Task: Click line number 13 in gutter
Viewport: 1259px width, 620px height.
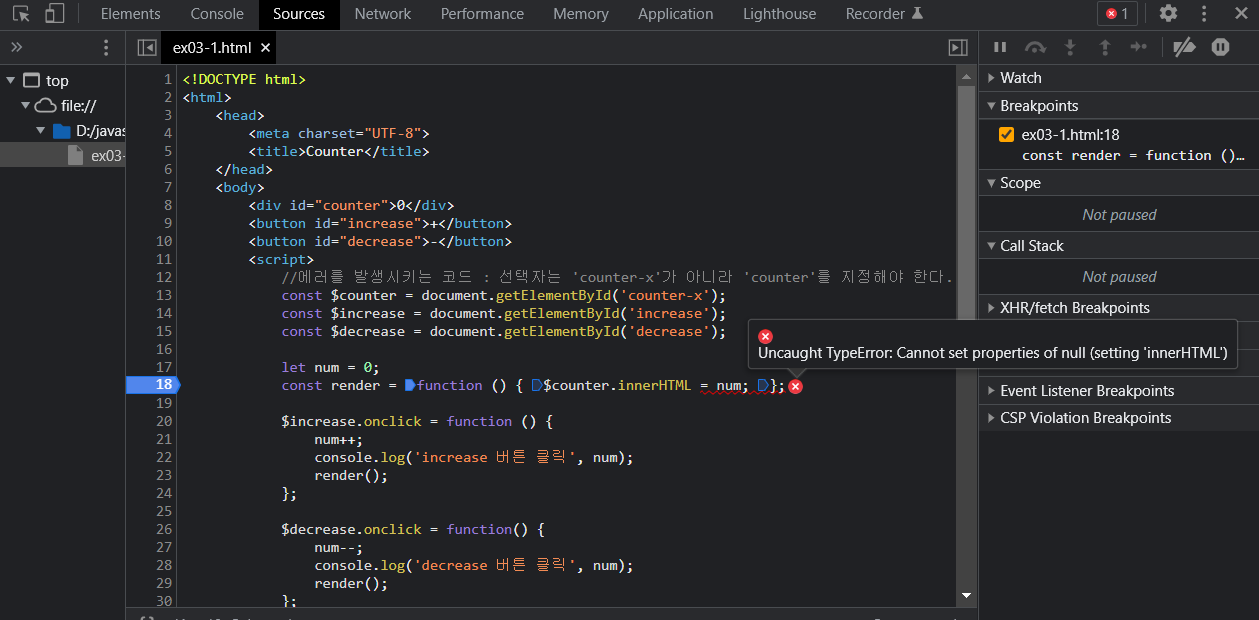Action: pyautogui.click(x=164, y=295)
